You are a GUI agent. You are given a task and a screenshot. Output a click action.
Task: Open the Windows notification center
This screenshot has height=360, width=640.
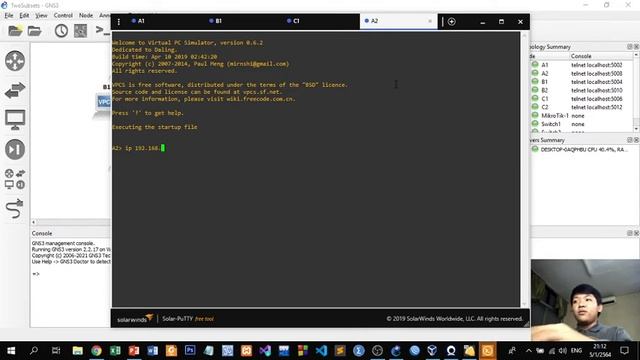624,351
